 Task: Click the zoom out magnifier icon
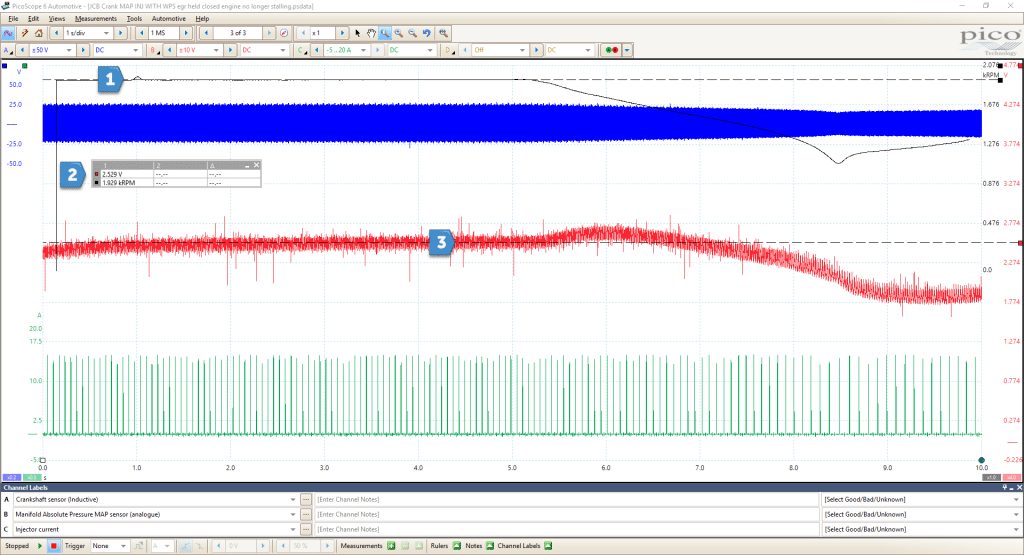[x=413, y=33]
